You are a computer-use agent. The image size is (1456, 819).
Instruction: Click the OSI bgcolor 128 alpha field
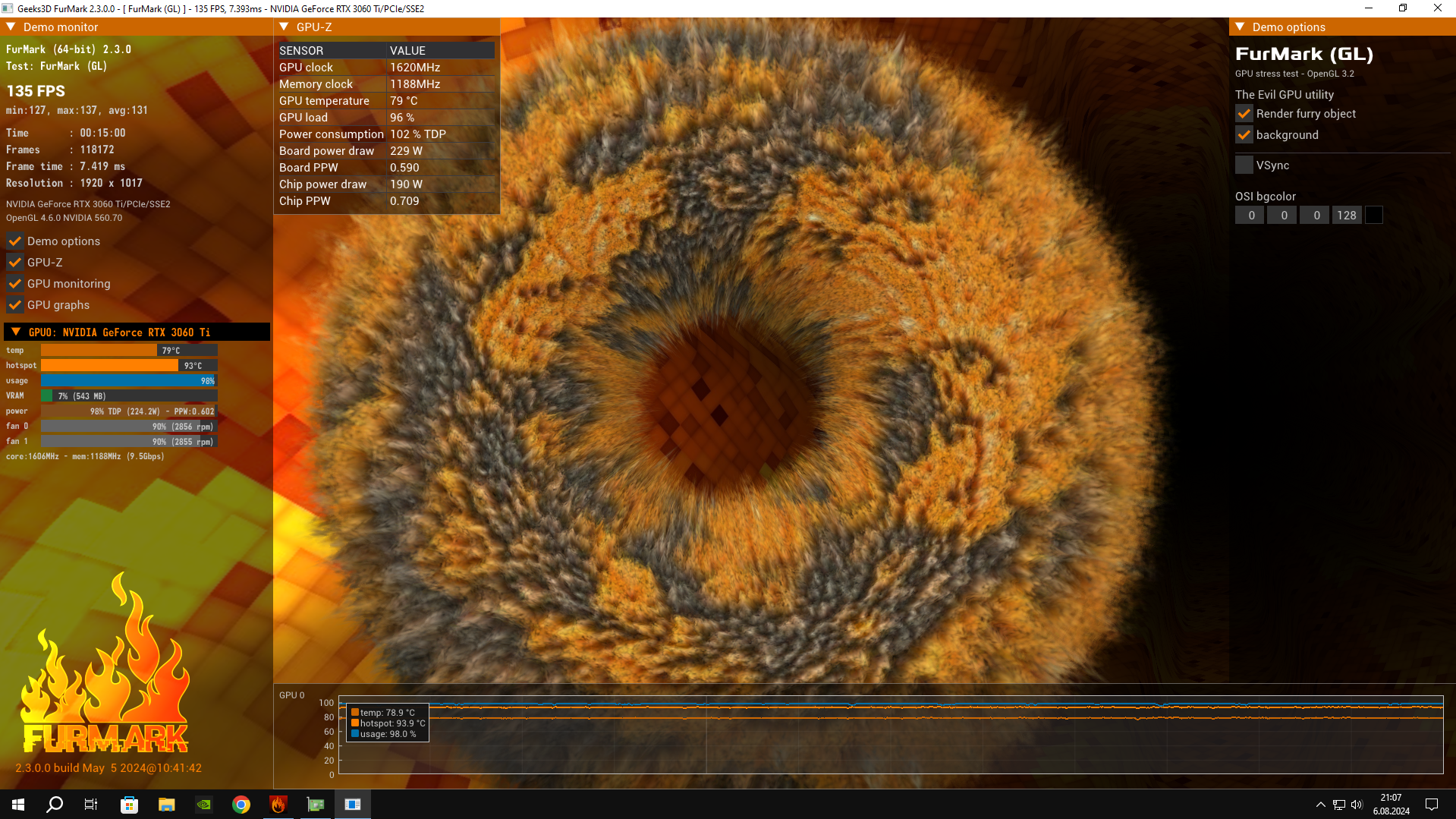[1347, 216]
